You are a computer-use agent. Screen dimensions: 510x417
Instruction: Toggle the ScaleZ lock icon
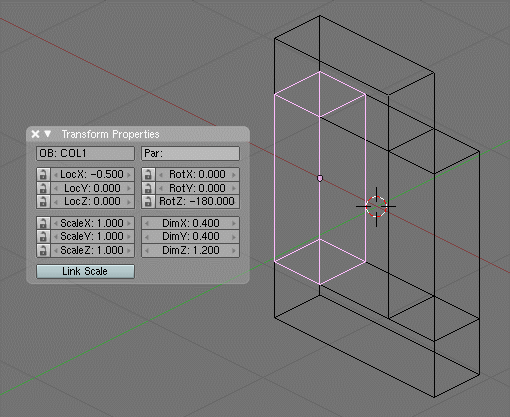43,250
